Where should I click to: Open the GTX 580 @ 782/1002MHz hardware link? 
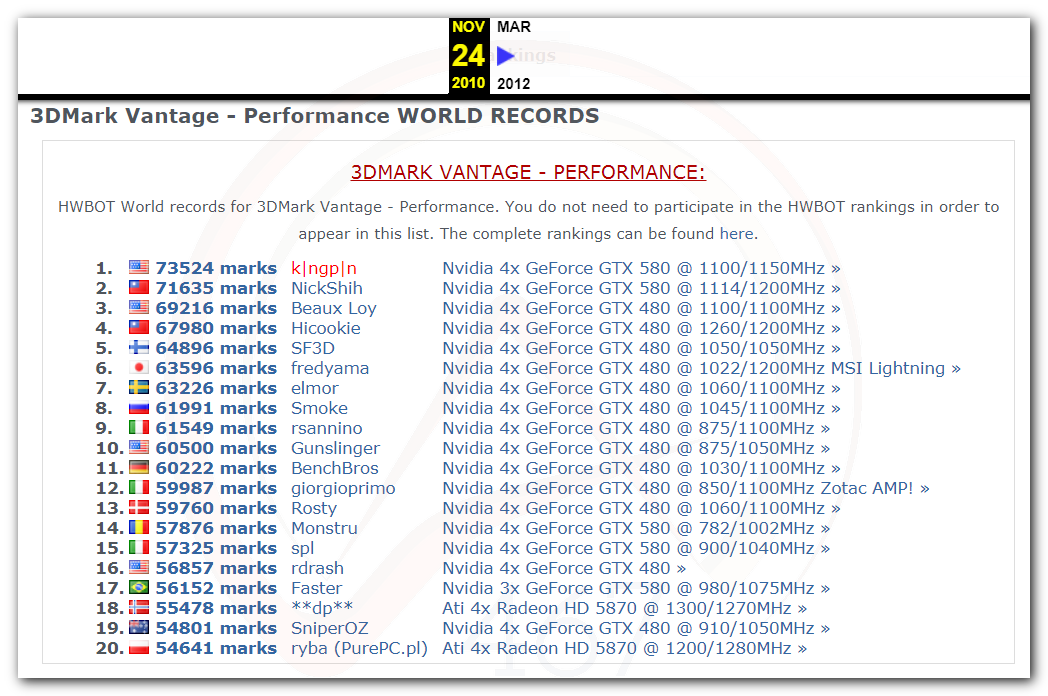pyautogui.click(x=636, y=528)
